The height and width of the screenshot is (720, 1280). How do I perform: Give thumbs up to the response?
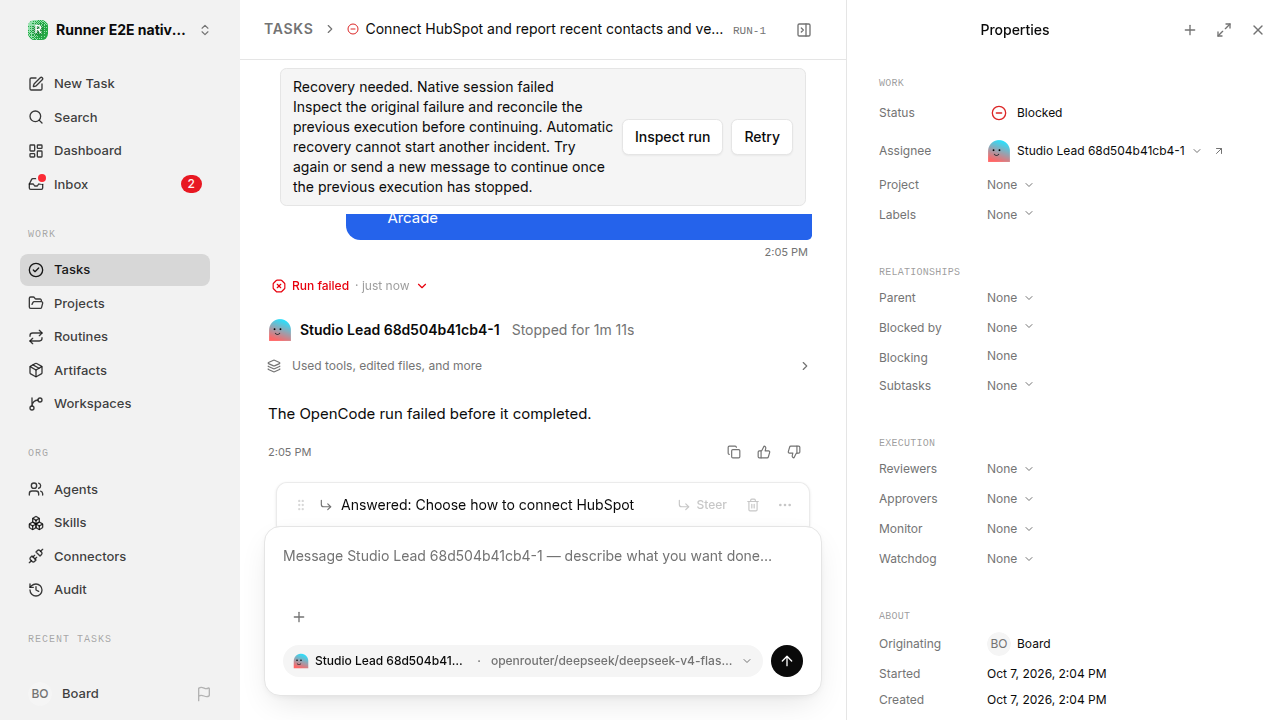764,452
